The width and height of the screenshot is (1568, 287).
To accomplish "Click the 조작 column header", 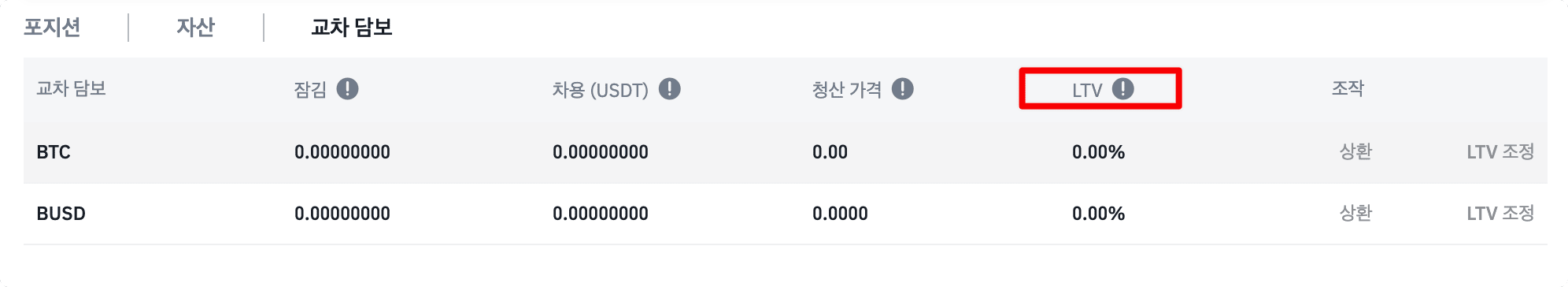I will [1348, 88].
